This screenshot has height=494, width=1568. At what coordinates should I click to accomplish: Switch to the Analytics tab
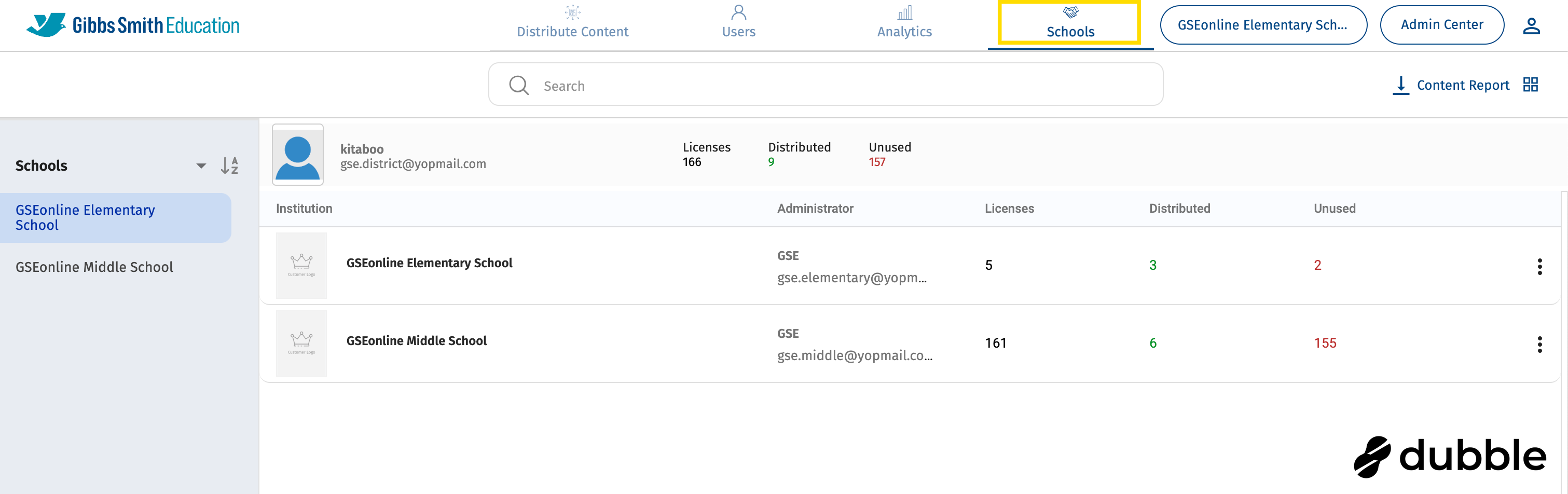(904, 24)
